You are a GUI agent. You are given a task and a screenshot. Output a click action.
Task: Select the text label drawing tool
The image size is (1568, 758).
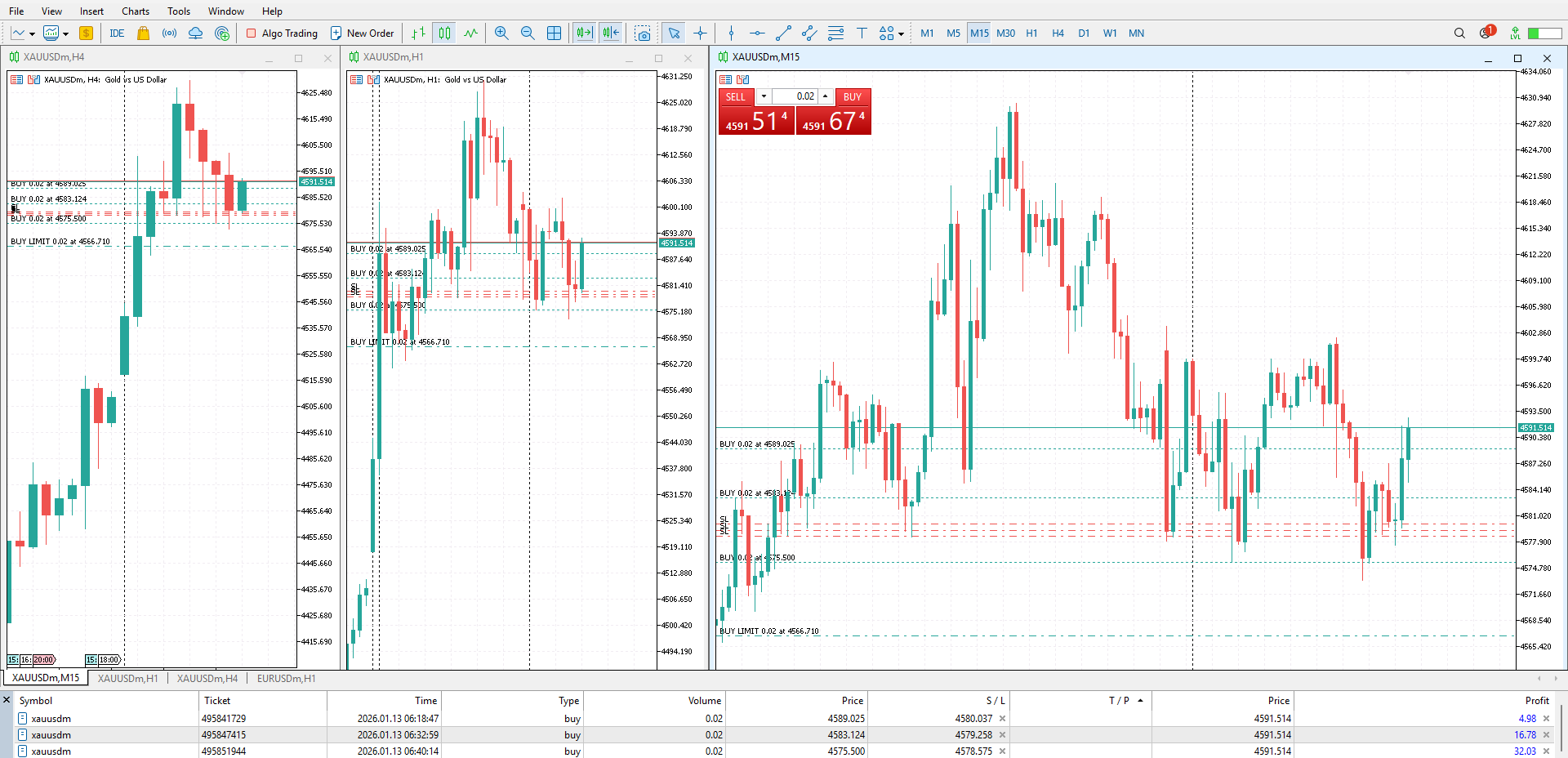coord(862,33)
